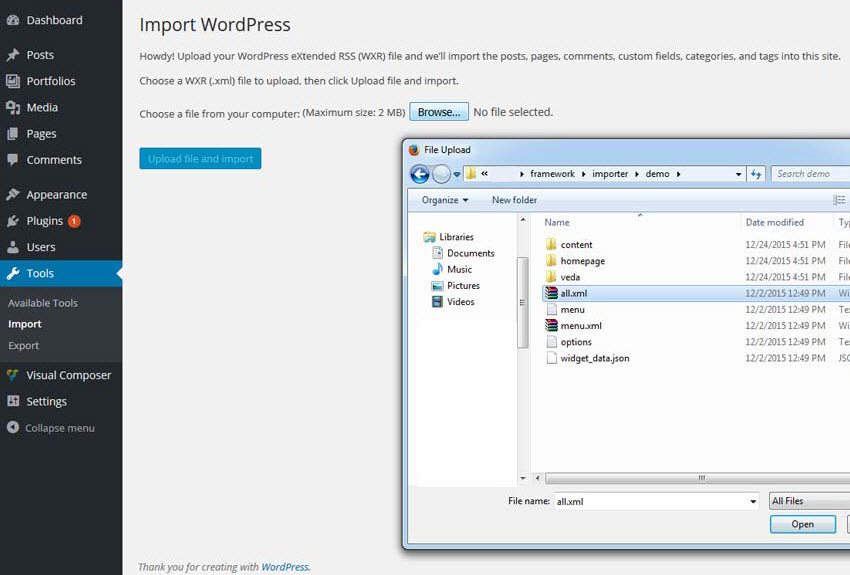Click the Browse... button

(439, 112)
